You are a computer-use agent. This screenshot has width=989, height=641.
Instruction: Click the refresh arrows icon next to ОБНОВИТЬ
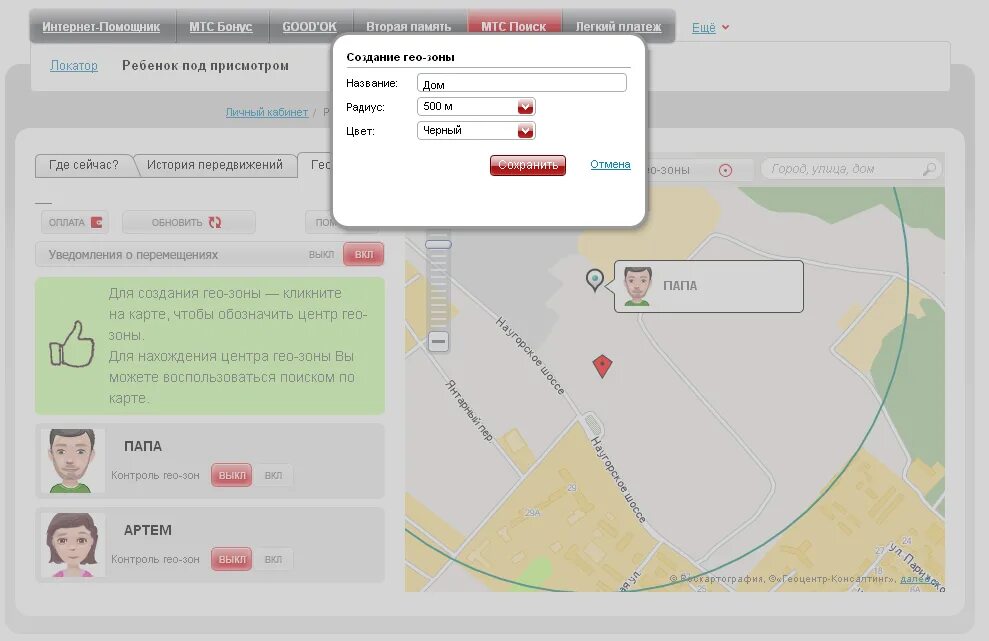click(x=215, y=222)
